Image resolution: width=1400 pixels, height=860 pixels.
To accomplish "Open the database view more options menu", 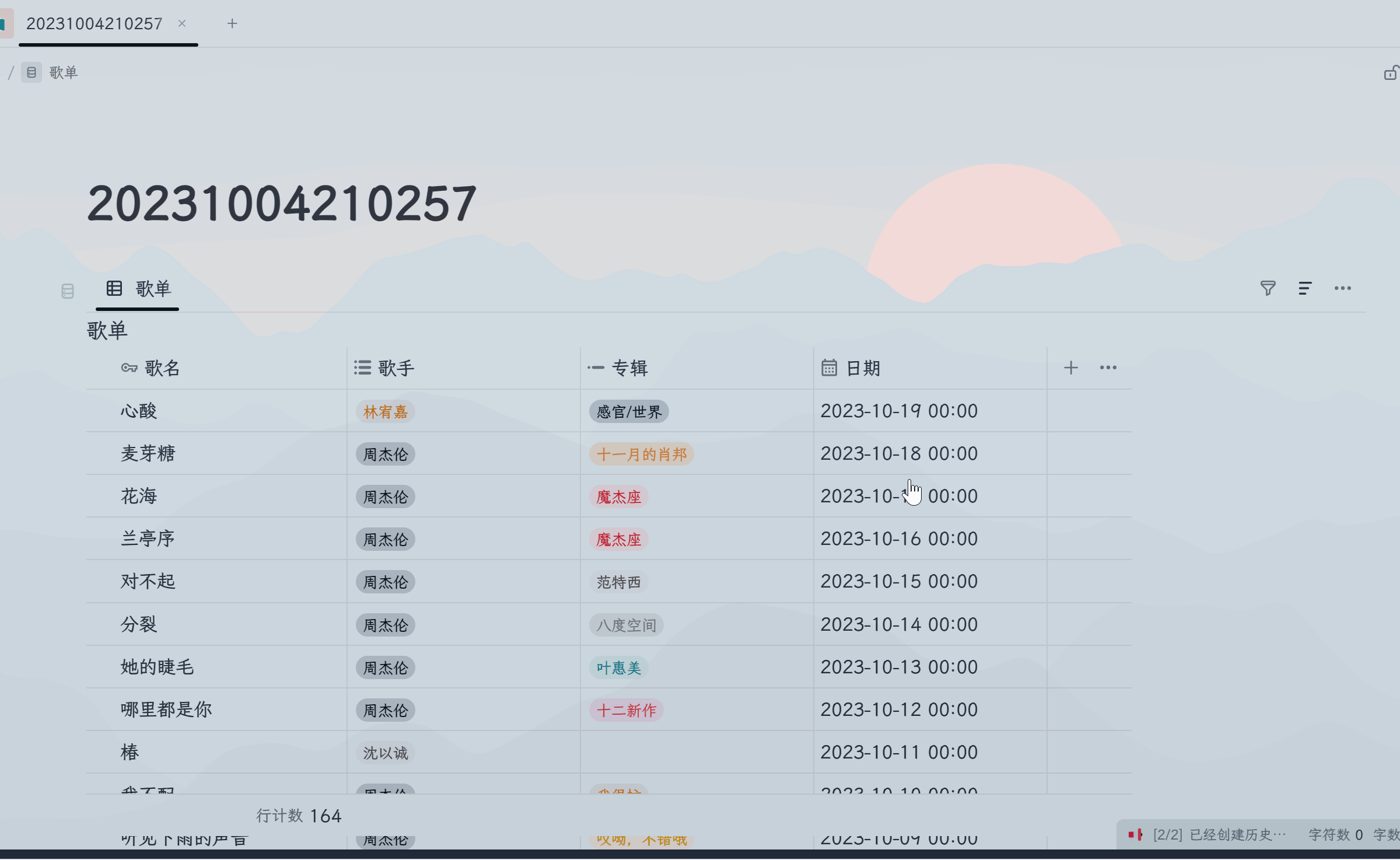I will [x=1342, y=288].
